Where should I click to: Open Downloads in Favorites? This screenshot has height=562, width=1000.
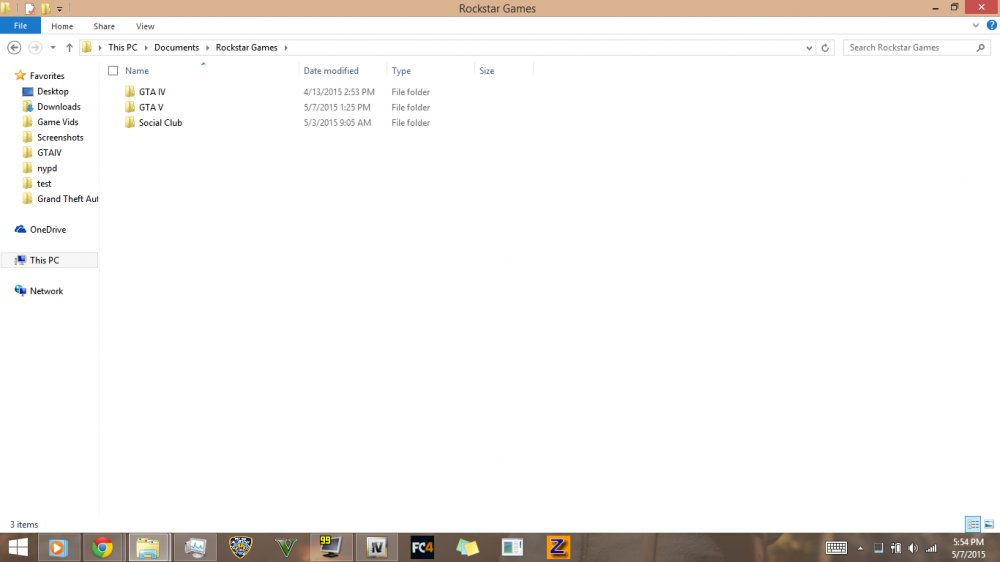59,107
